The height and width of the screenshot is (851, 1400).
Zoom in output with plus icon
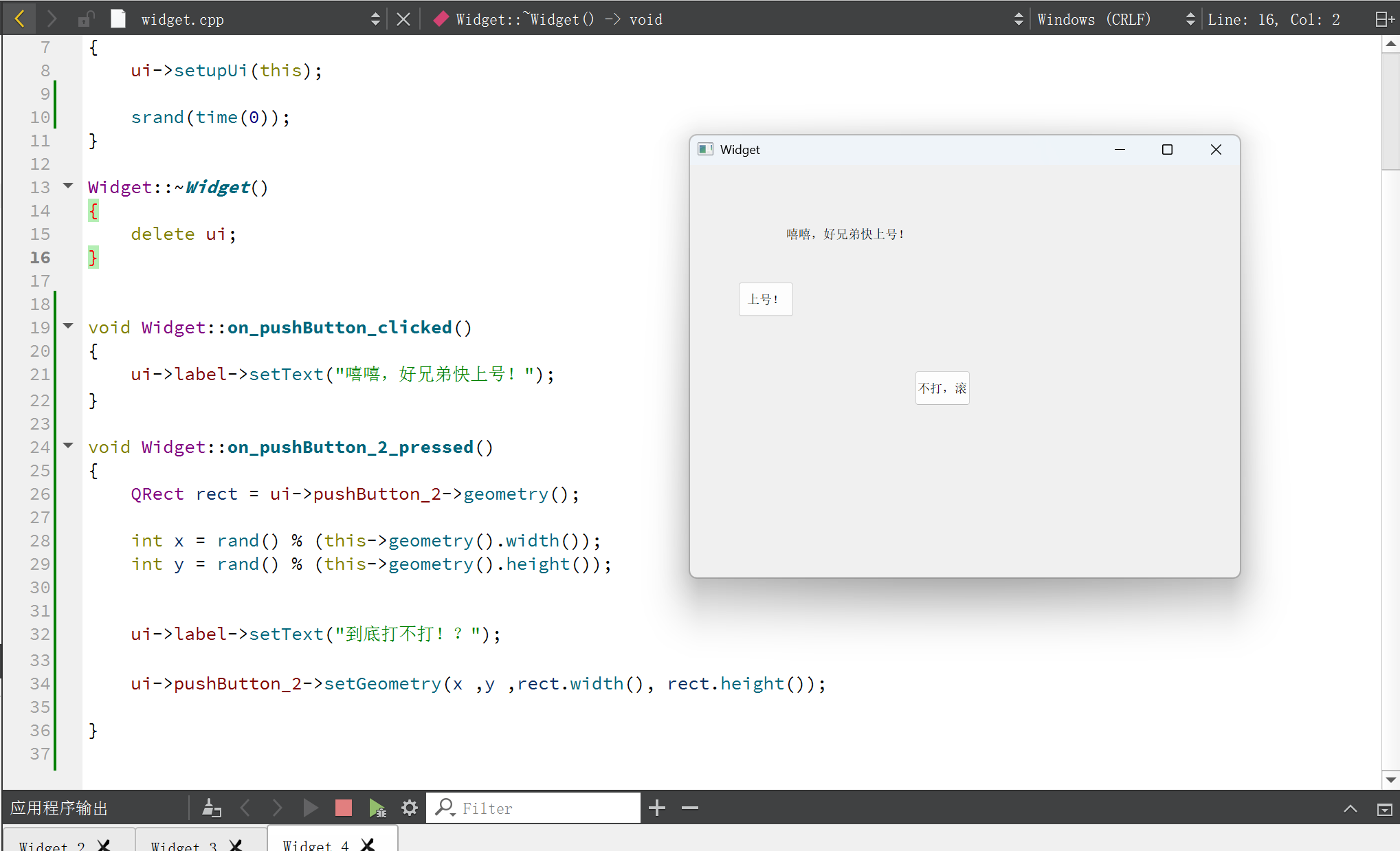[x=657, y=808]
